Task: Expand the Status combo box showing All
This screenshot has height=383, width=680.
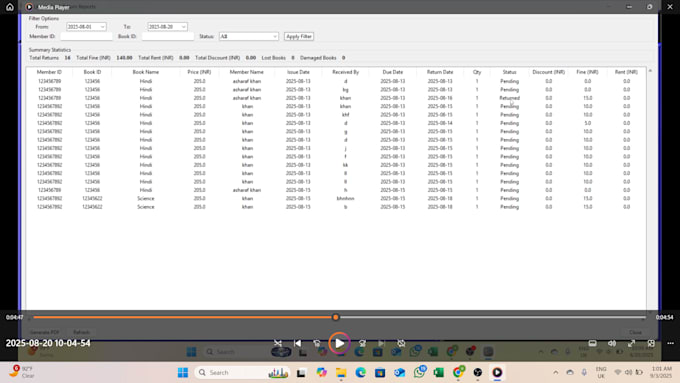Action: 248,36
